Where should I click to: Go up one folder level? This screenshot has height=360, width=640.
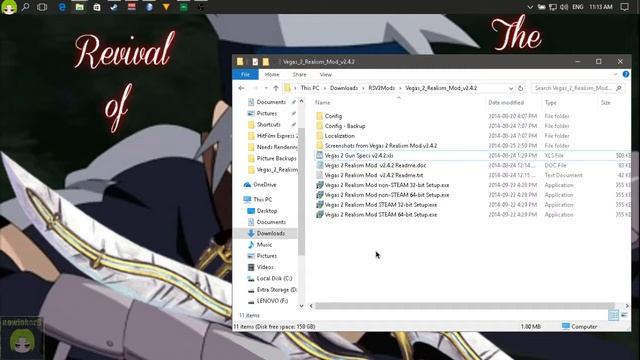(276, 88)
